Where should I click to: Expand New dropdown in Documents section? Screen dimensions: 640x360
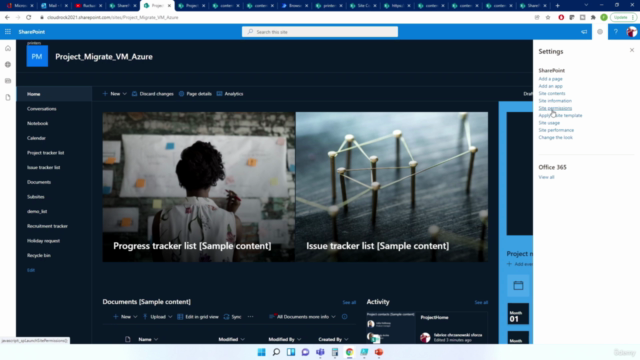[x=125, y=317]
